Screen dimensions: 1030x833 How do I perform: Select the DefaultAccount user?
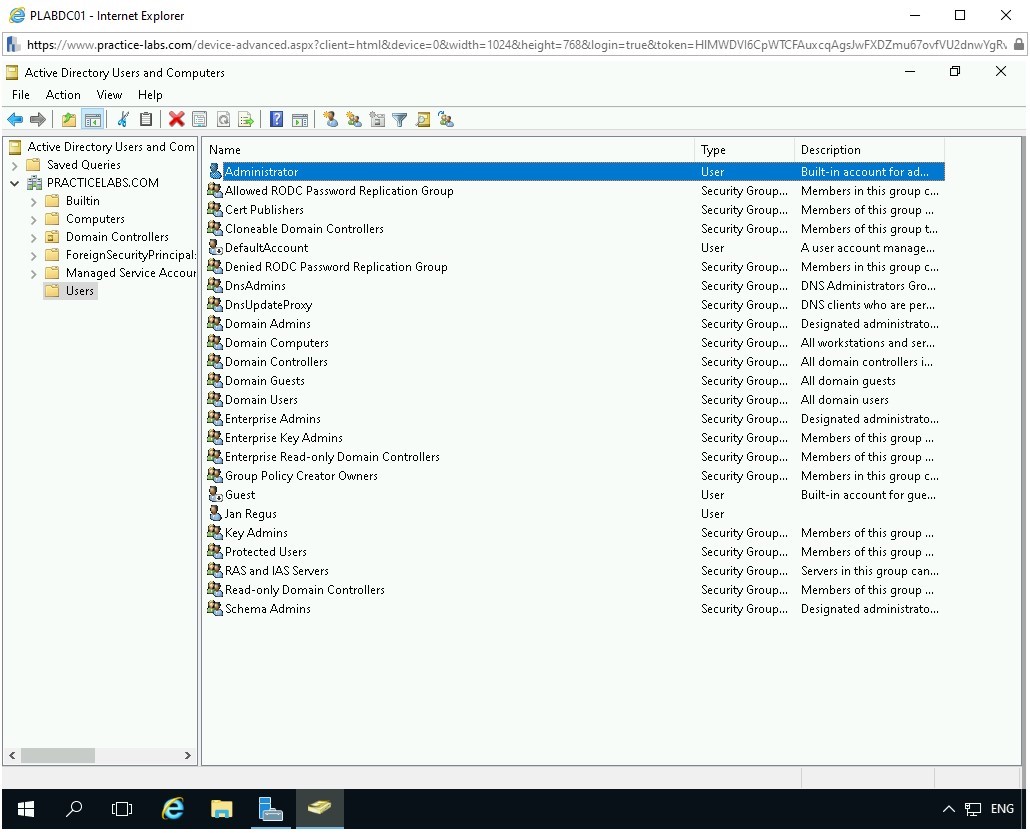[266, 248]
